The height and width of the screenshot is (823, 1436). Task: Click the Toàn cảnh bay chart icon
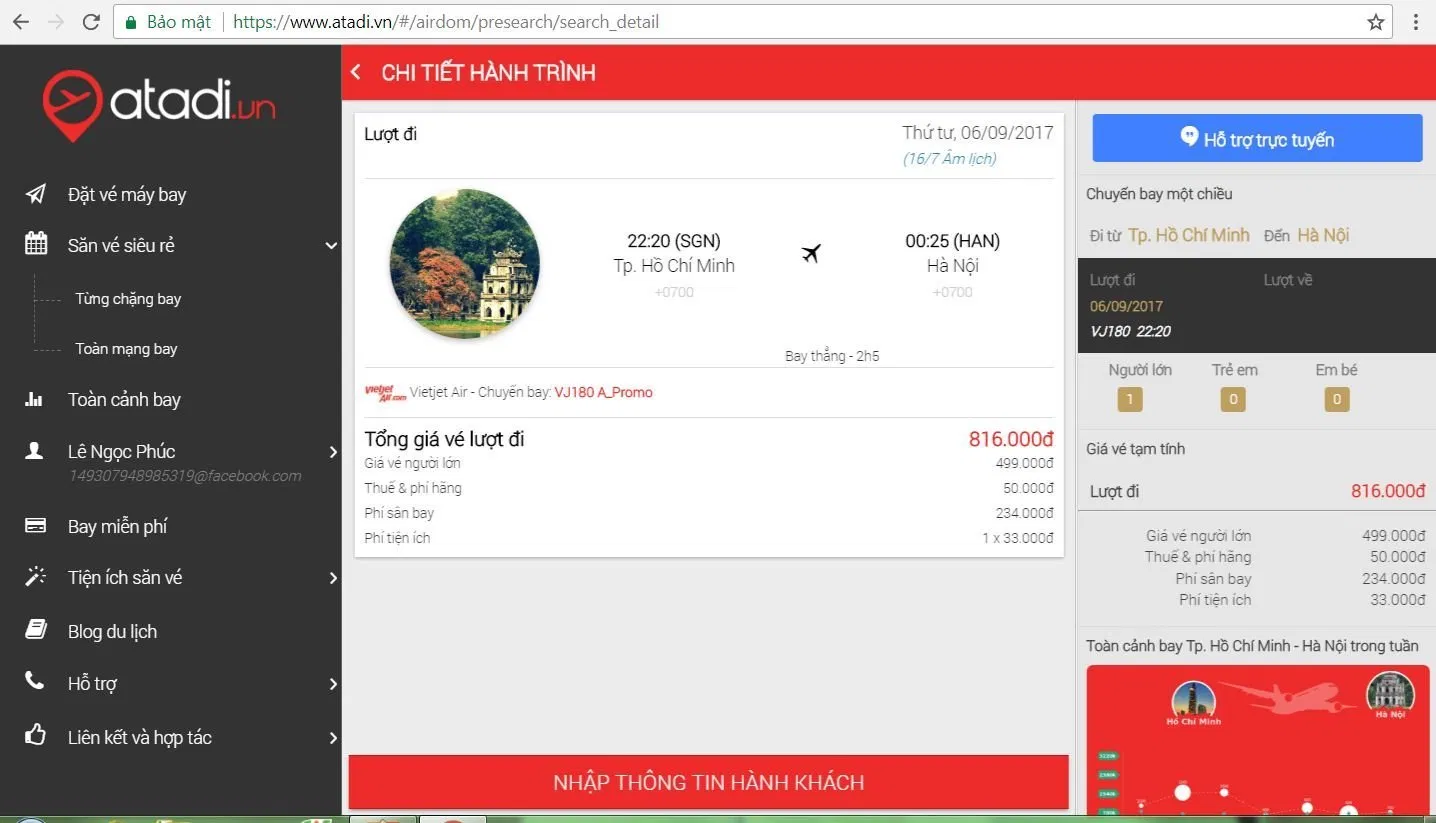[x=36, y=399]
